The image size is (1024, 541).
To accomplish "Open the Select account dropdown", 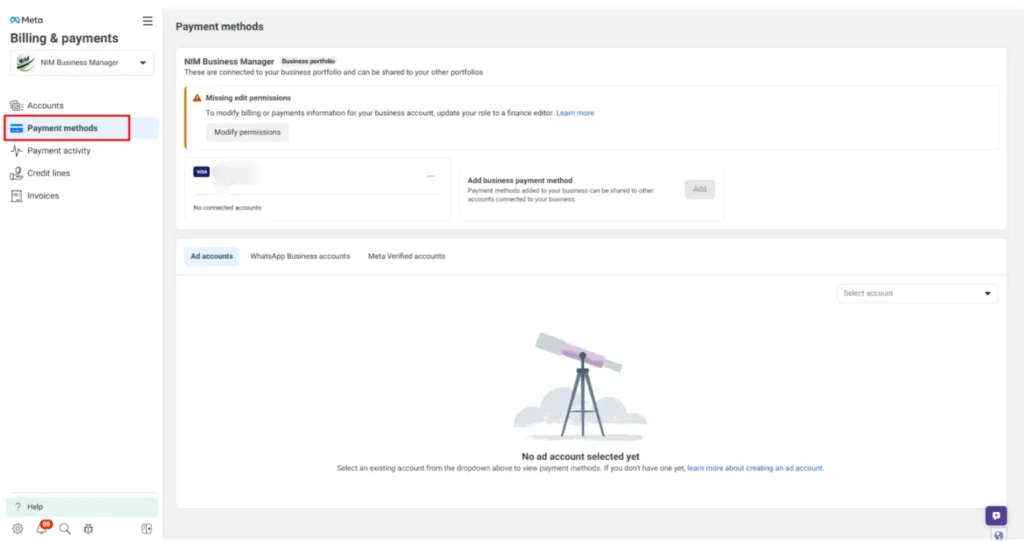I will pyautogui.click(x=917, y=293).
